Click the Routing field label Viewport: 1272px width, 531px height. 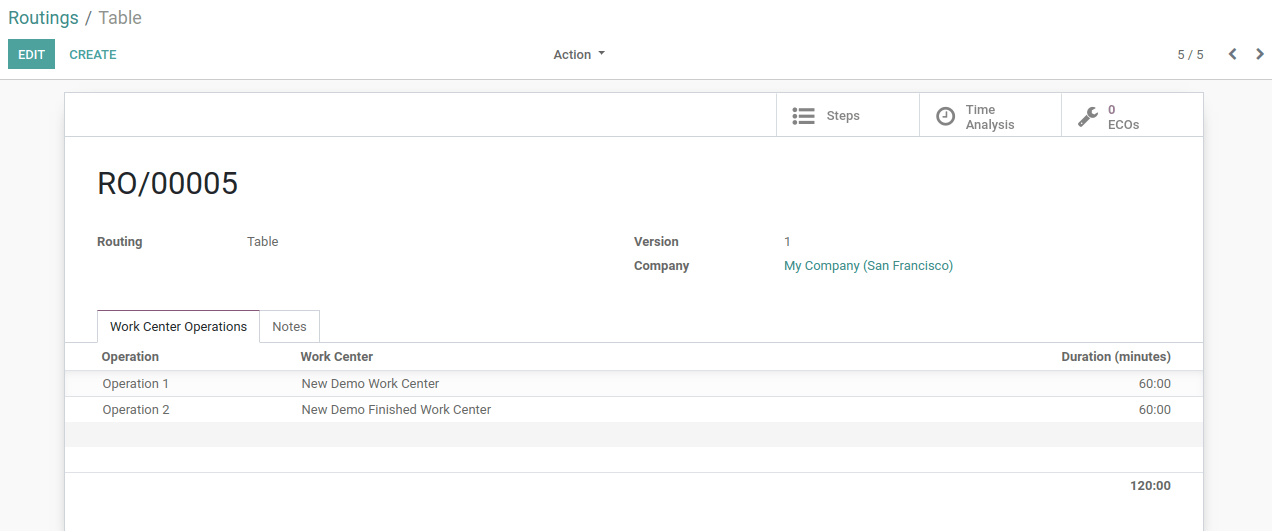(119, 242)
